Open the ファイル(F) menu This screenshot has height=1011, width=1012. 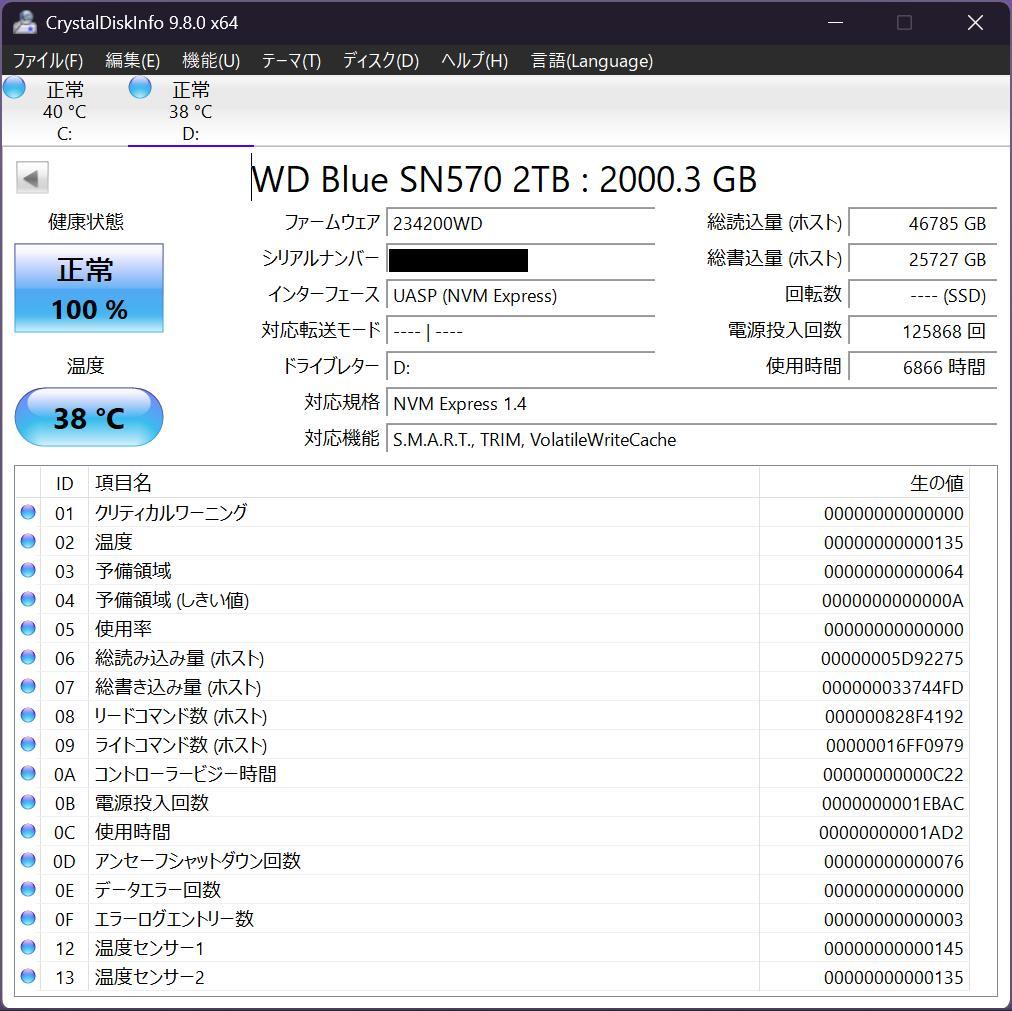(48, 61)
